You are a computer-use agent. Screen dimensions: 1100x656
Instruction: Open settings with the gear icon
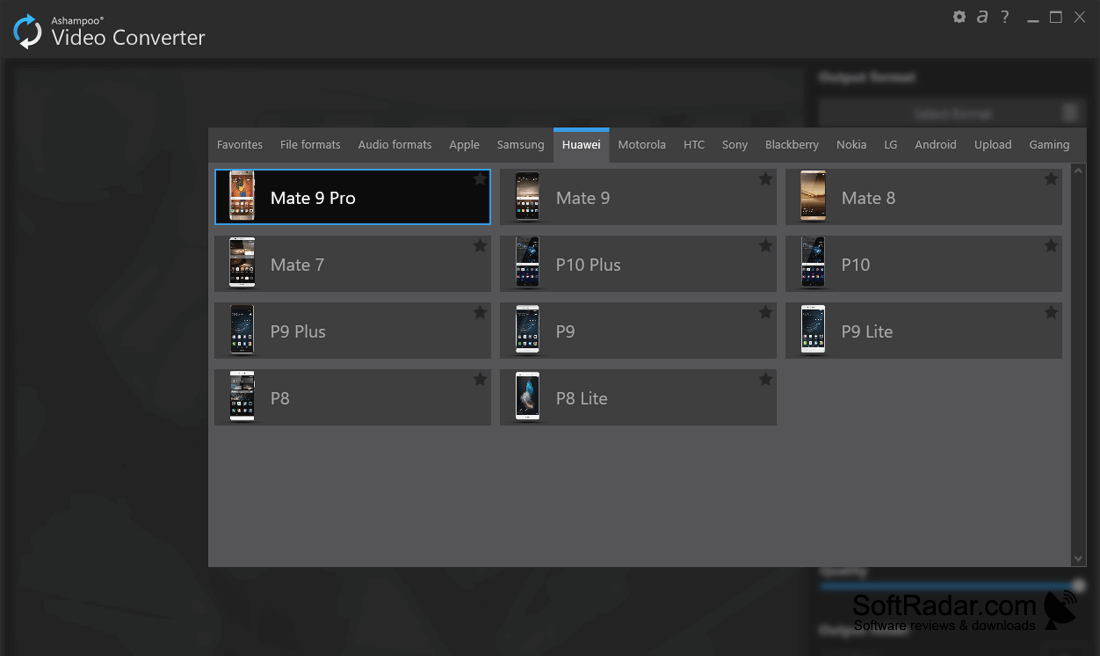(x=959, y=17)
